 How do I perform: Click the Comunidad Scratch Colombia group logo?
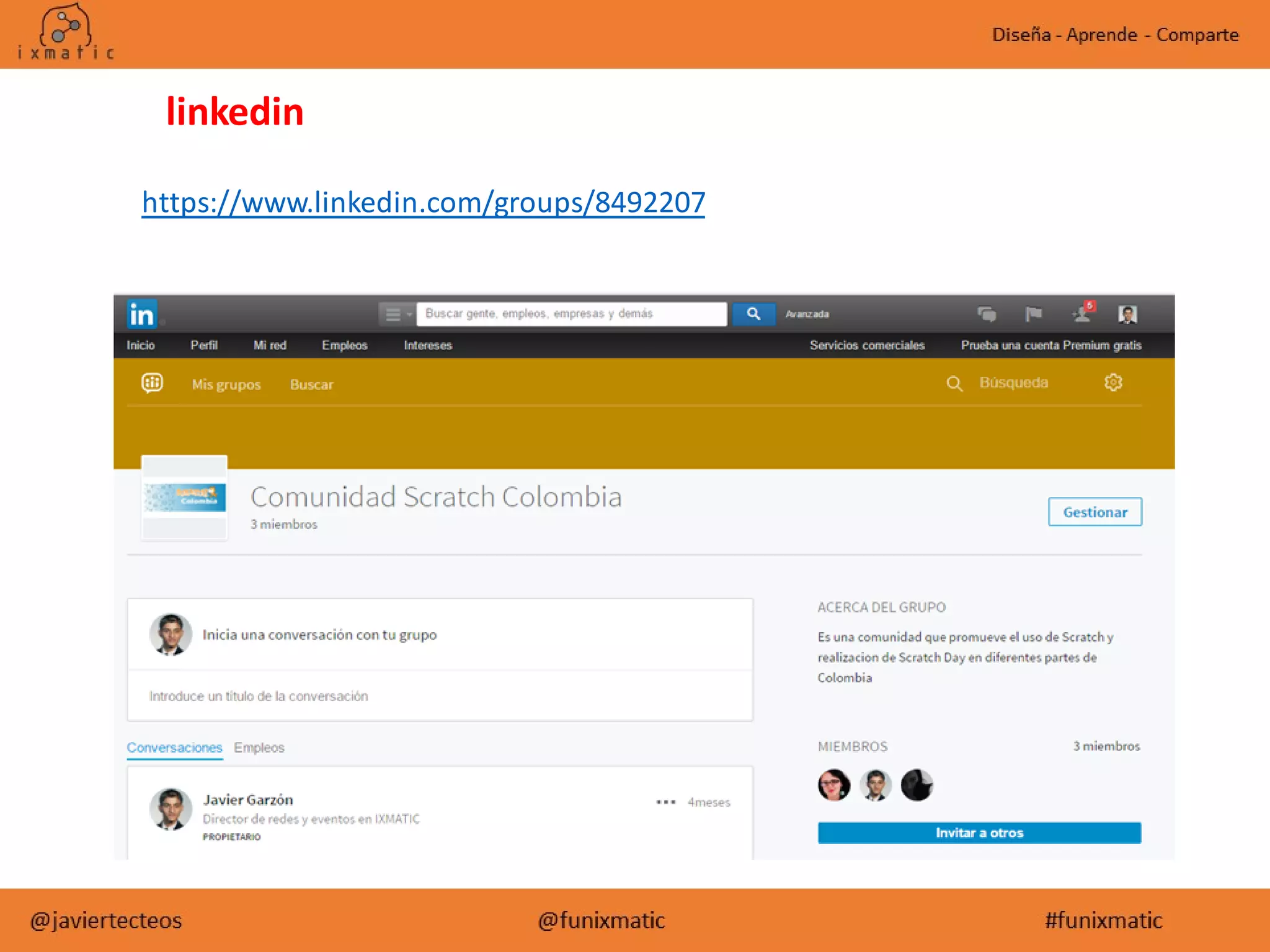click(184, 498)
